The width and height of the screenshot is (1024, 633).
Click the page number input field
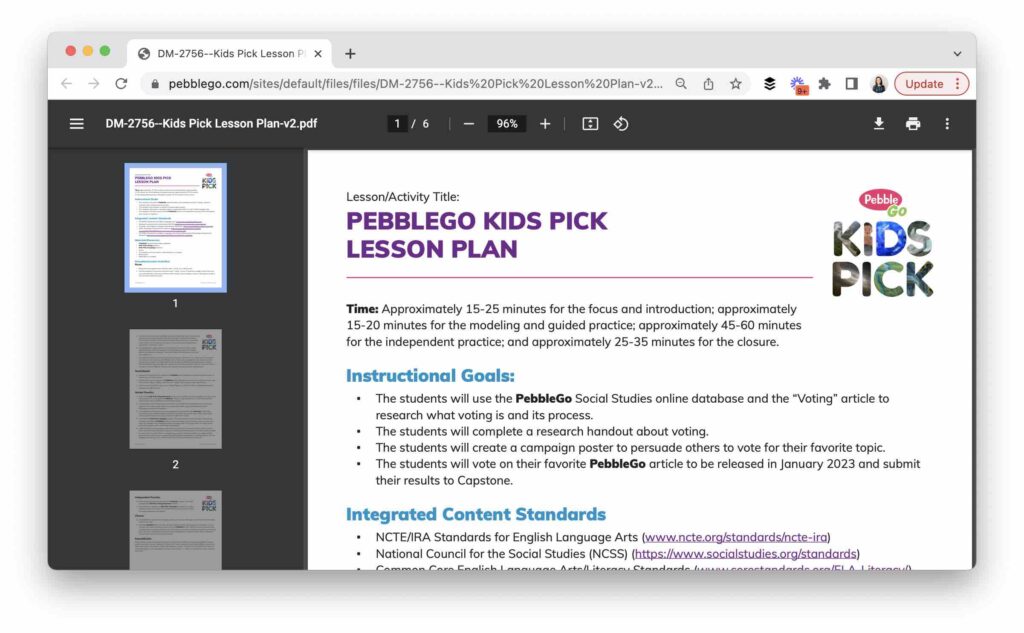(x=398, y=124)
